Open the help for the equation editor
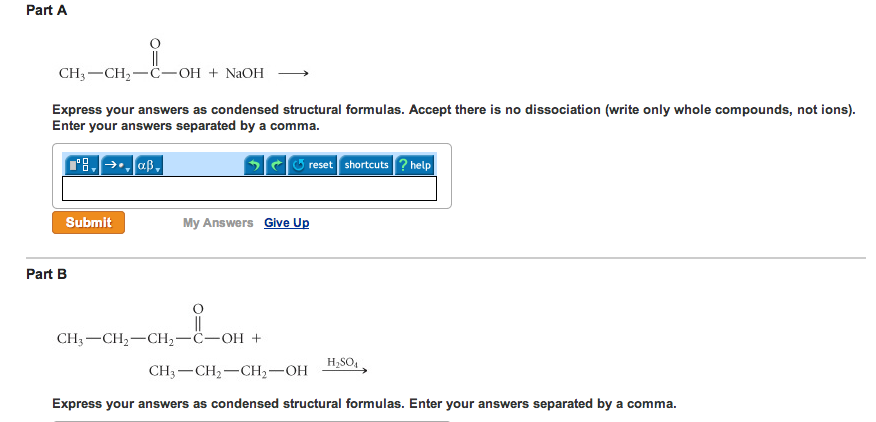 pos(414,165)
